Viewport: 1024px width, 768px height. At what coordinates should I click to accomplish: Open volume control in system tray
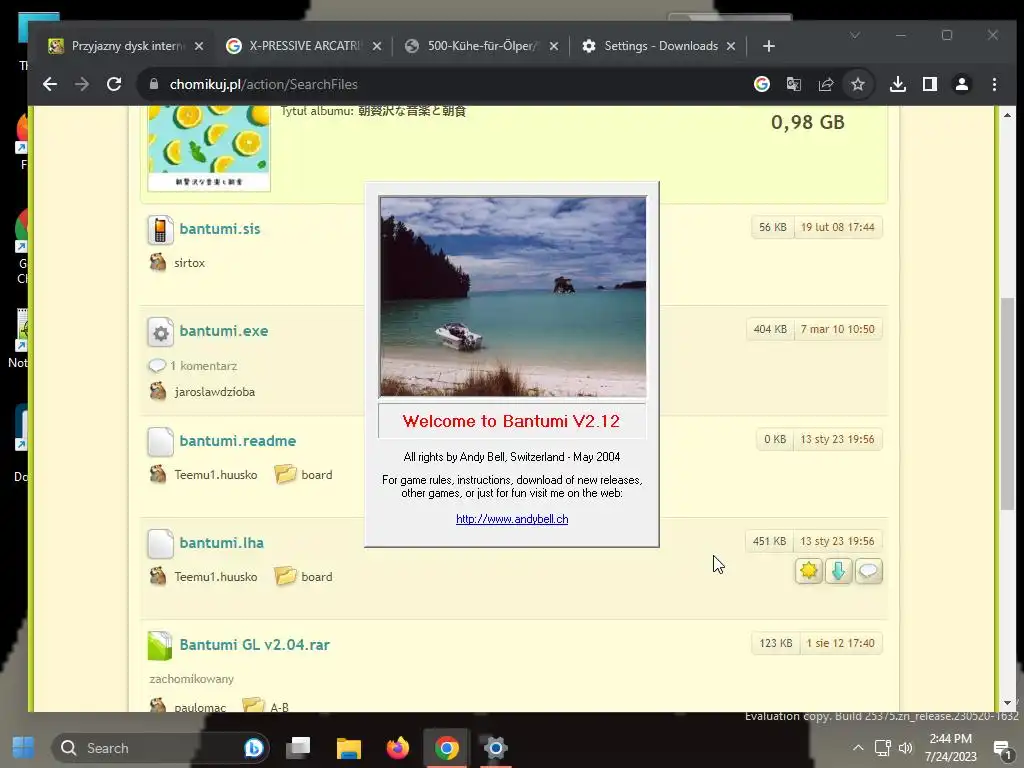[x=906, y=748]
